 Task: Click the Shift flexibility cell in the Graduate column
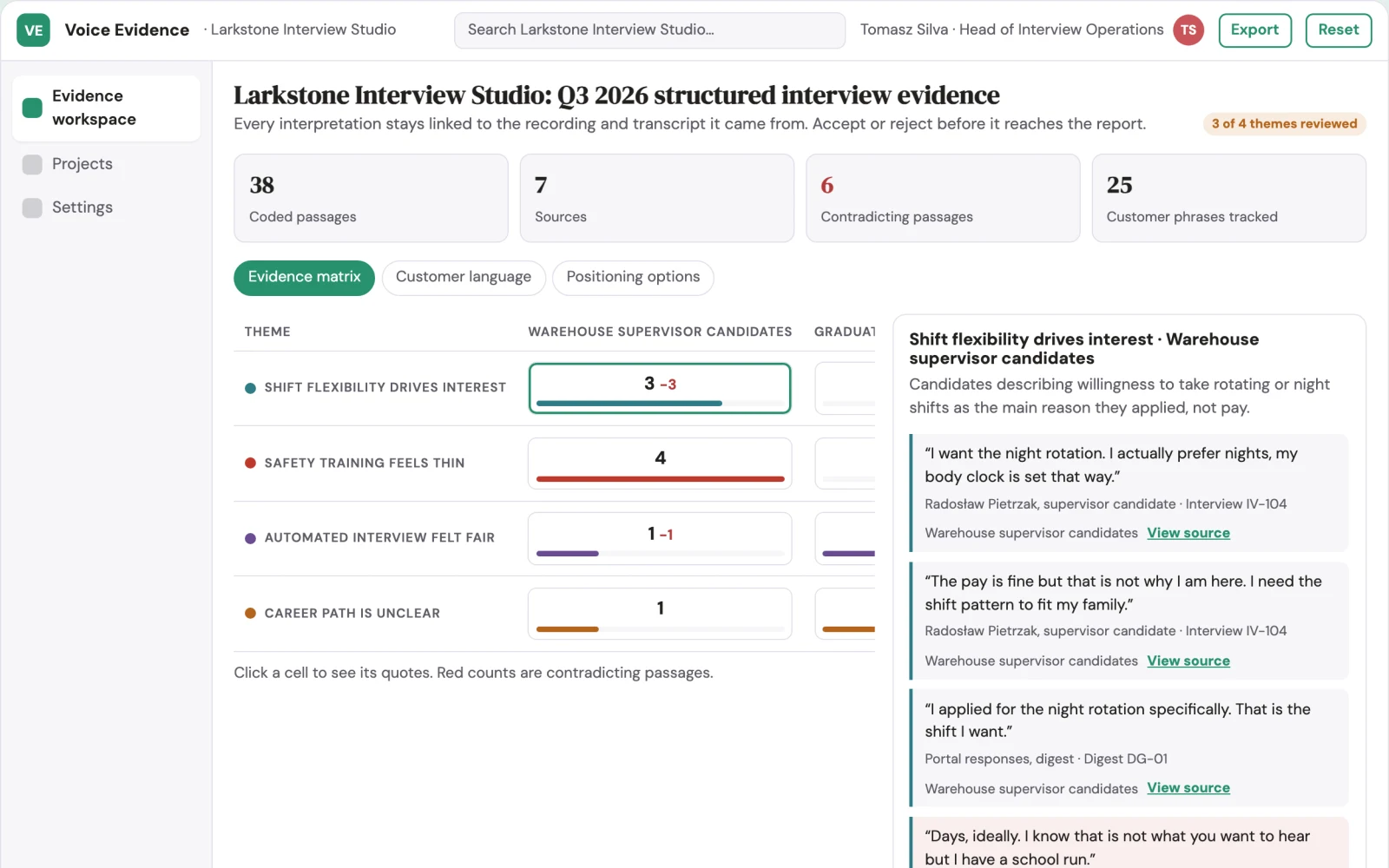(x=845, y=388)
